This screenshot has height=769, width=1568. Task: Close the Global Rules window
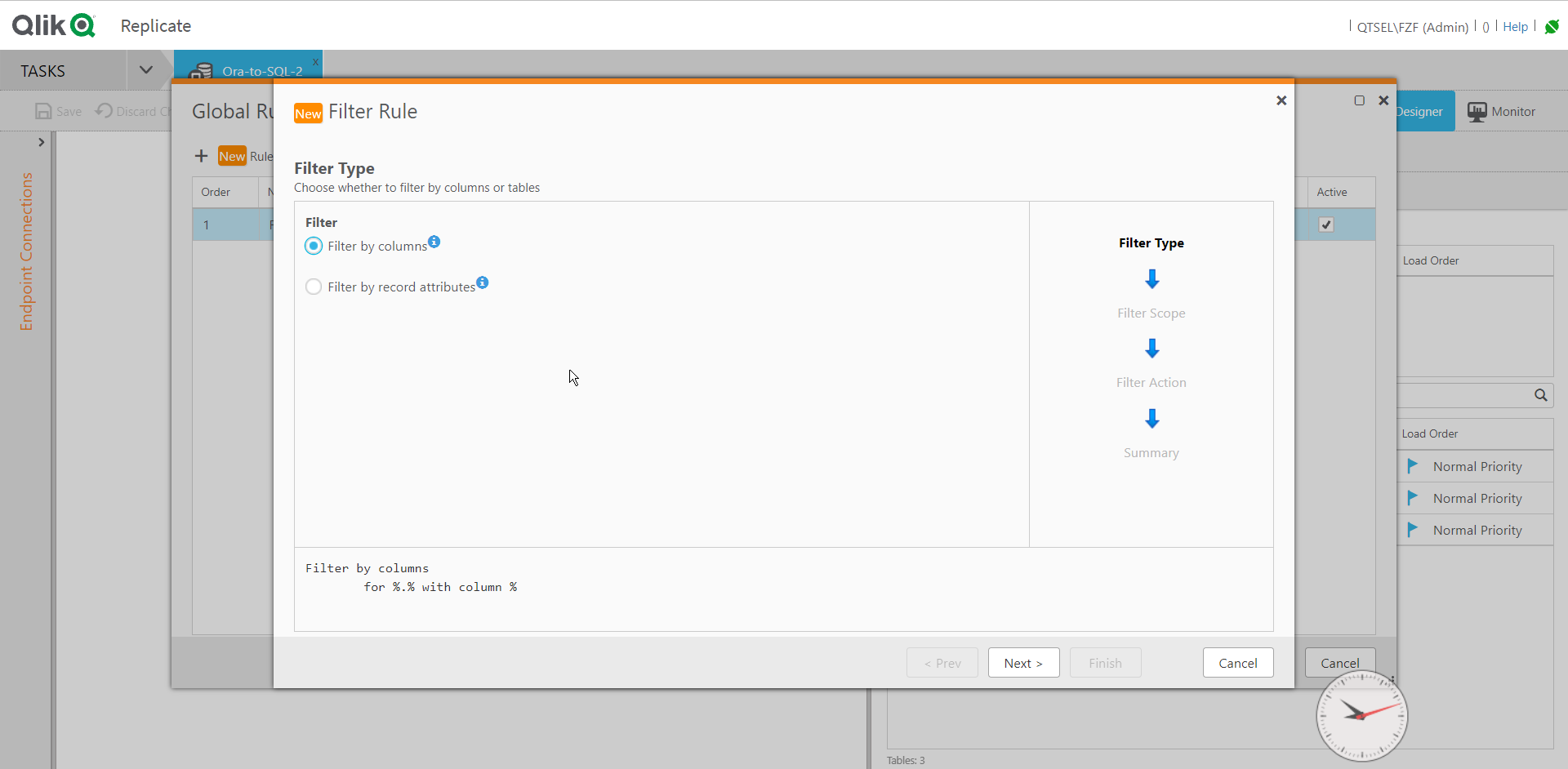coord(1383,100)
